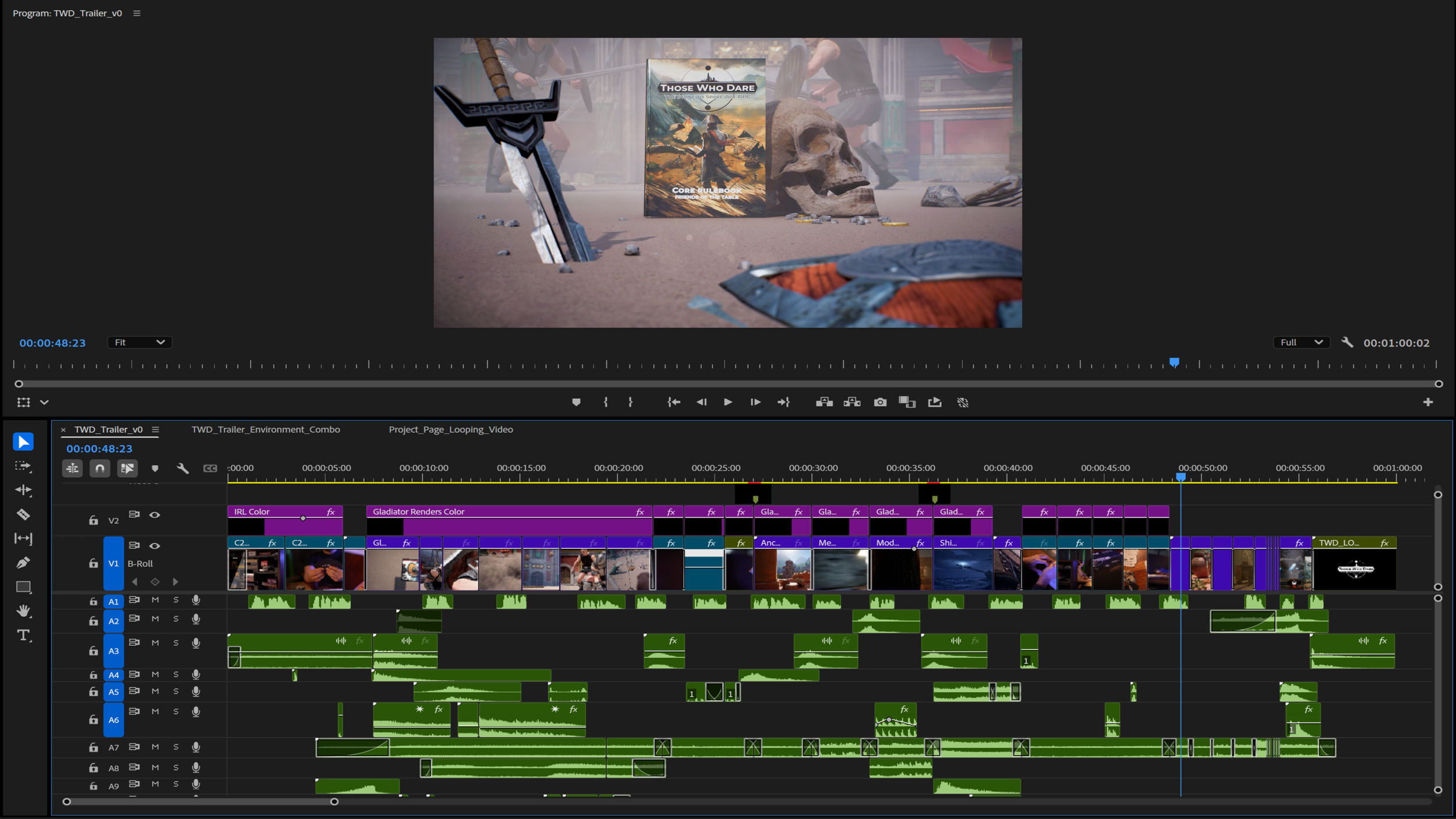
Task: Solo audio track A3
Action: (x=176, y=643)
